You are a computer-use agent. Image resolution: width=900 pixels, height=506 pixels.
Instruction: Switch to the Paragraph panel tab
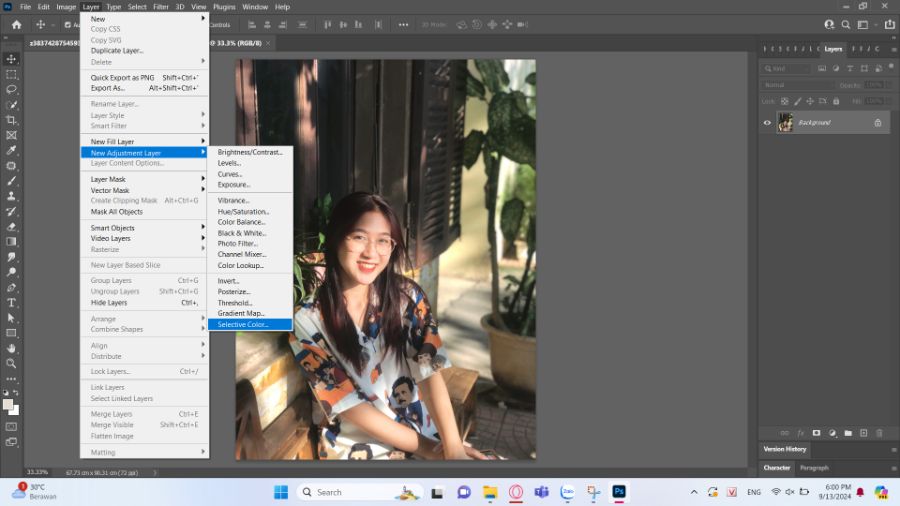coord(814,468)
